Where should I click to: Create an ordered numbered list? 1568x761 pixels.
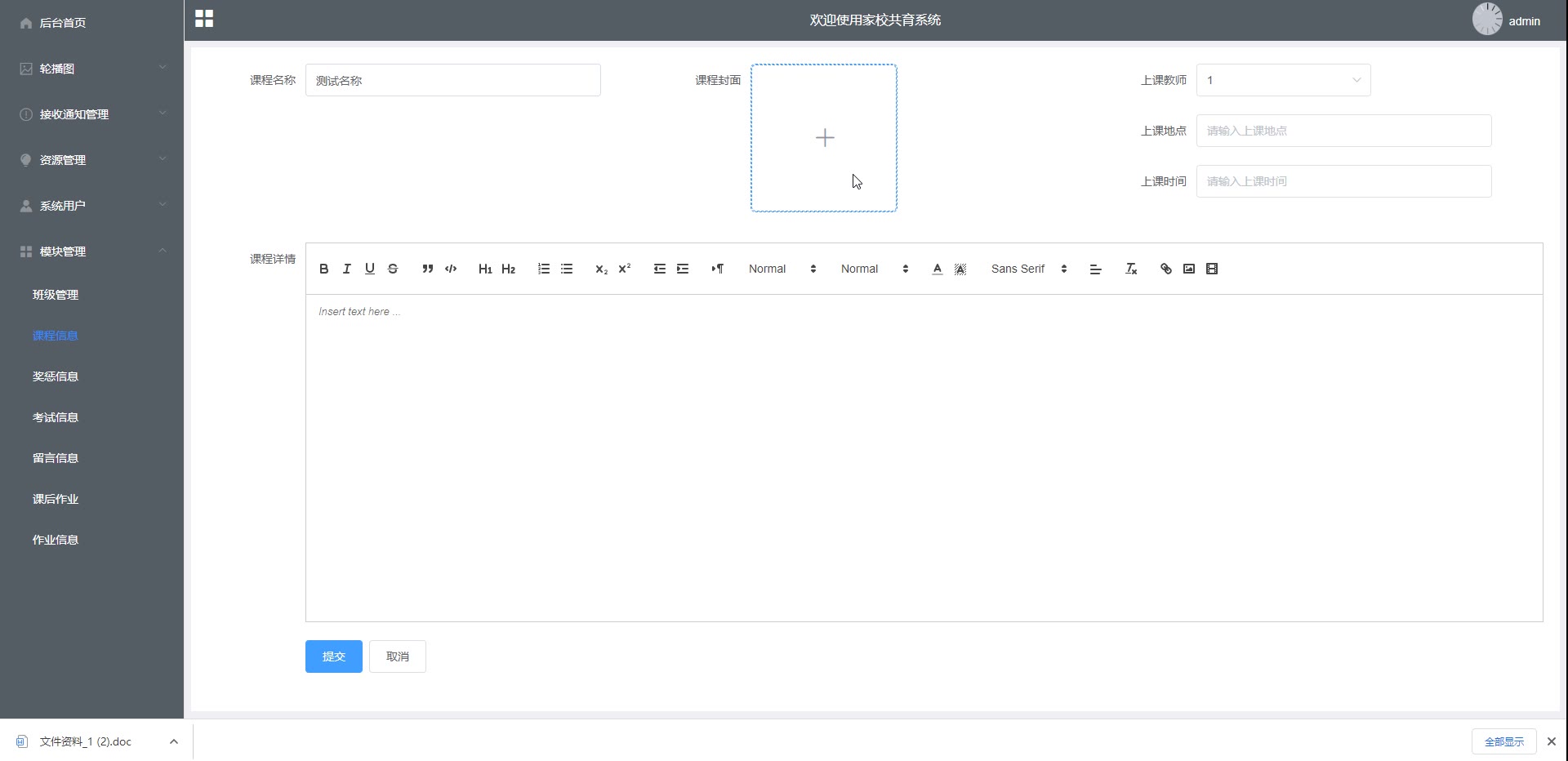pos(544,269)
